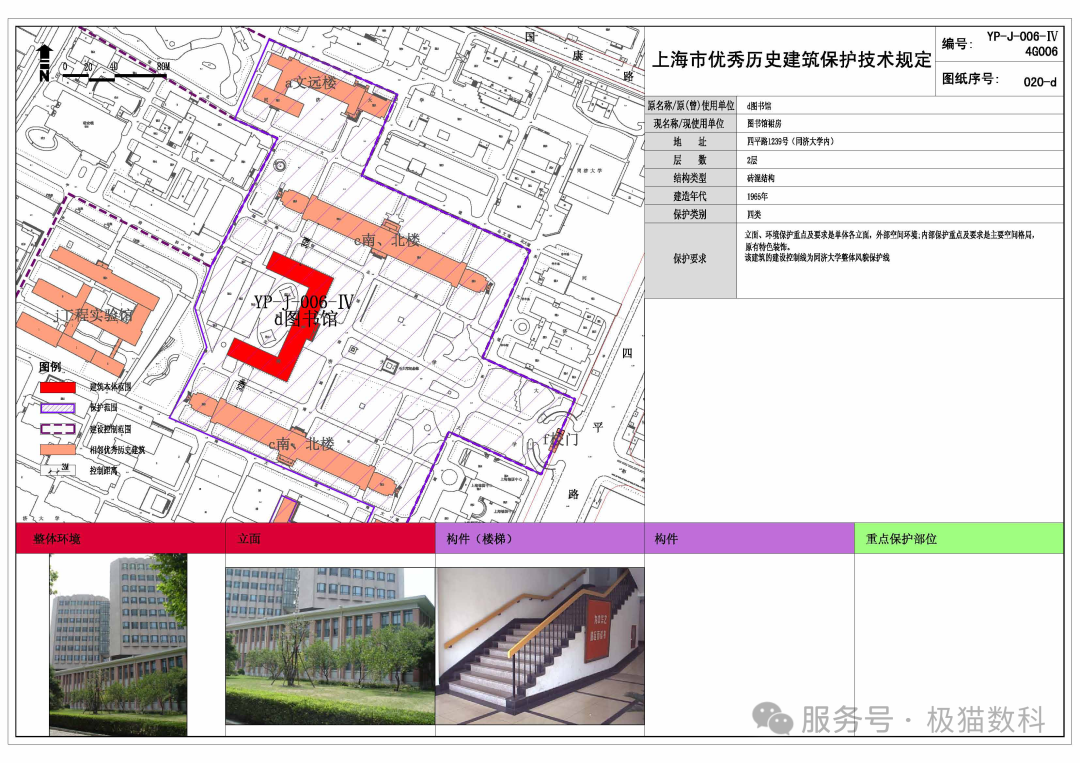Click the orange 相邻优秀历史建筑 legend swatch
The width and height of the screenshot is (1080, 763).
[58, 450]
